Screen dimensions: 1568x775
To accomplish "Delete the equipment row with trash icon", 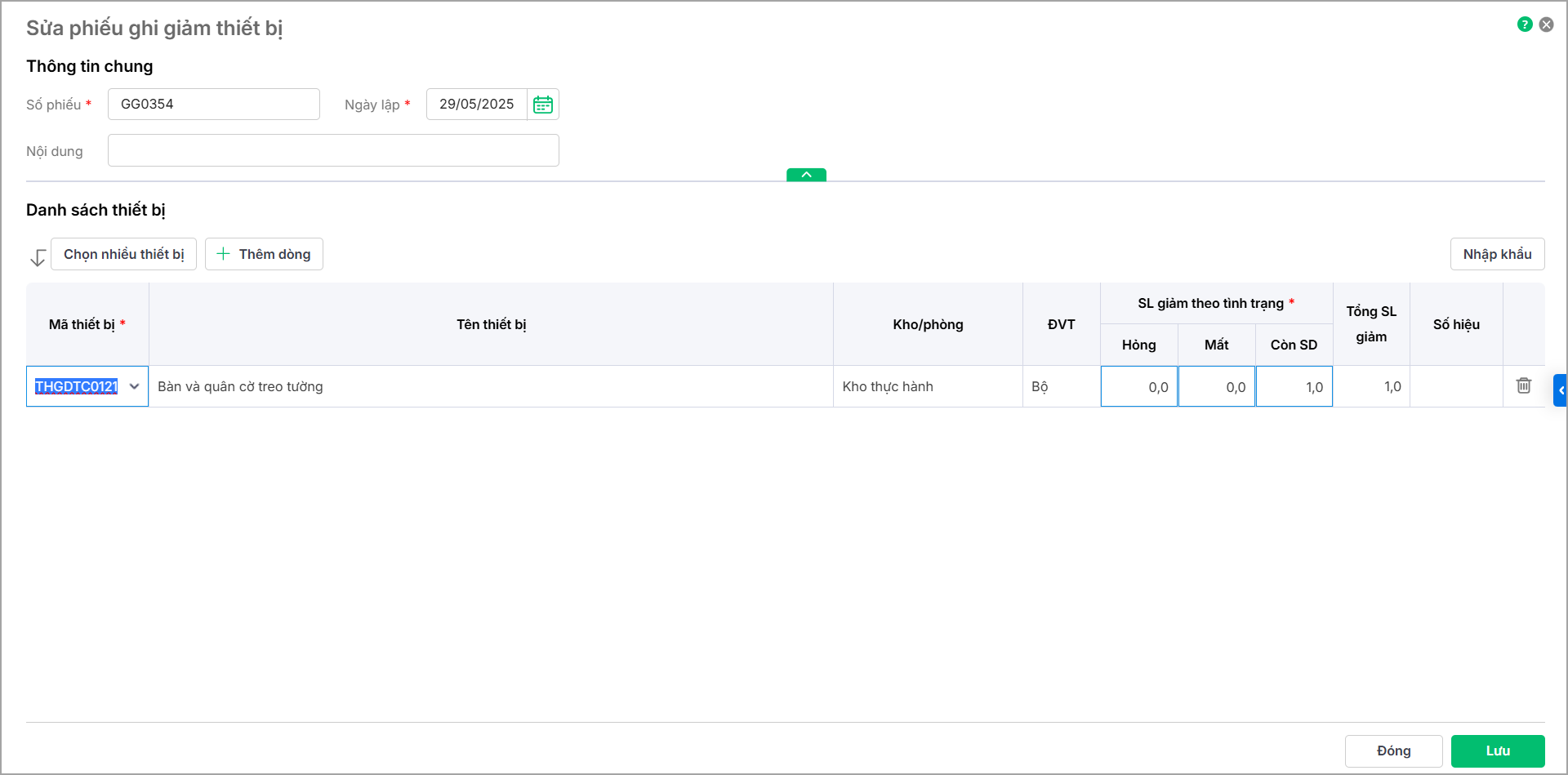I will click(x=1524, y=385).
